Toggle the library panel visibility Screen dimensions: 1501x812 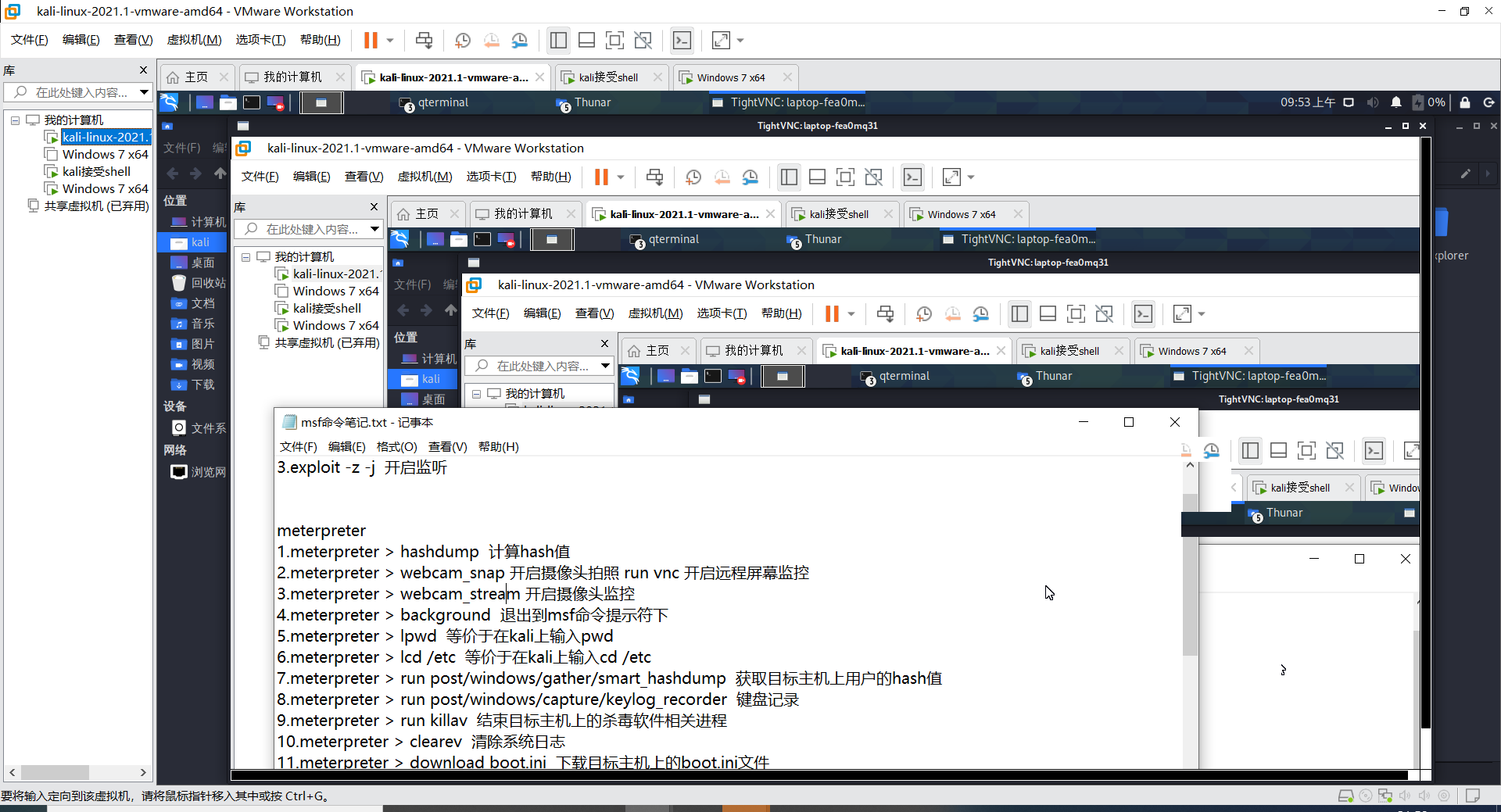[x=558, y=40]
